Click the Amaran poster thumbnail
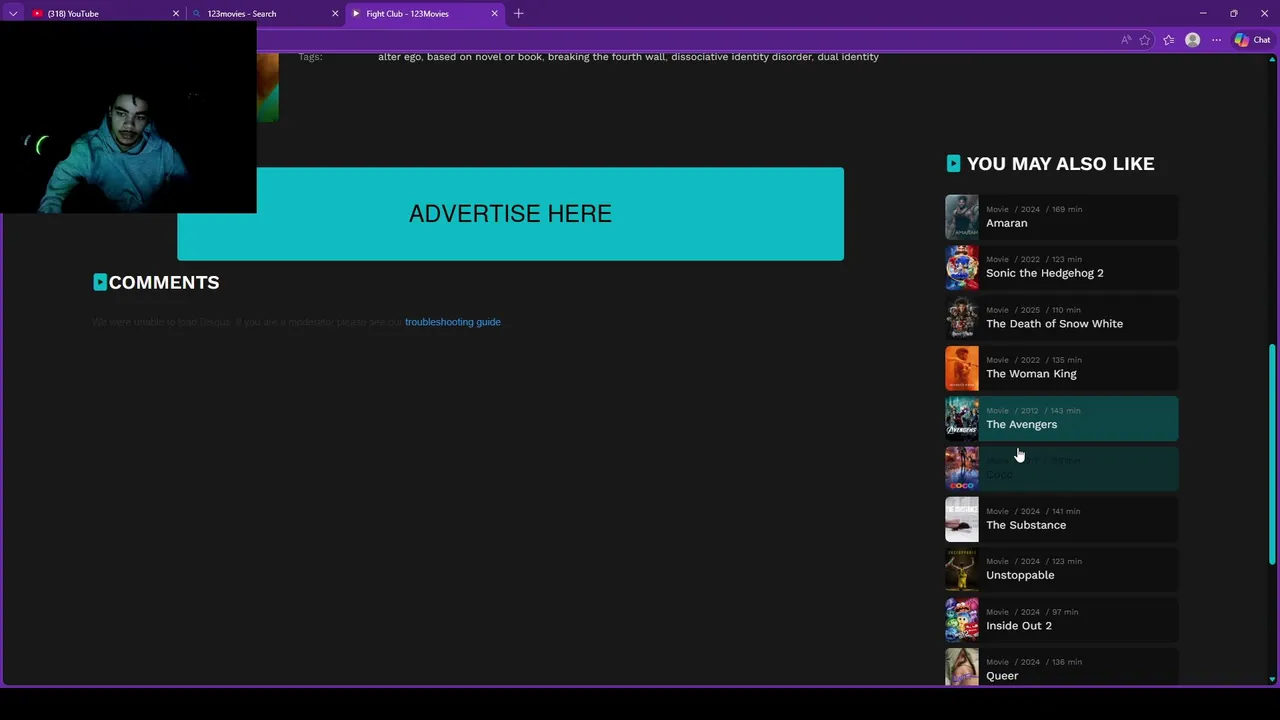1280x720 pixels. pyautogui.click(x=962, y=217)
